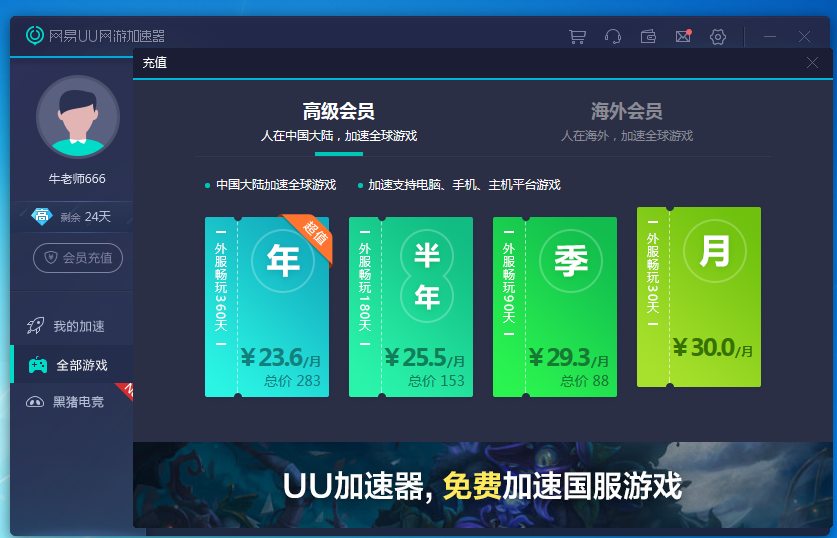Click the diamond VIP level badge
Viewport: 837px width, 538px height.
(42, 216)
